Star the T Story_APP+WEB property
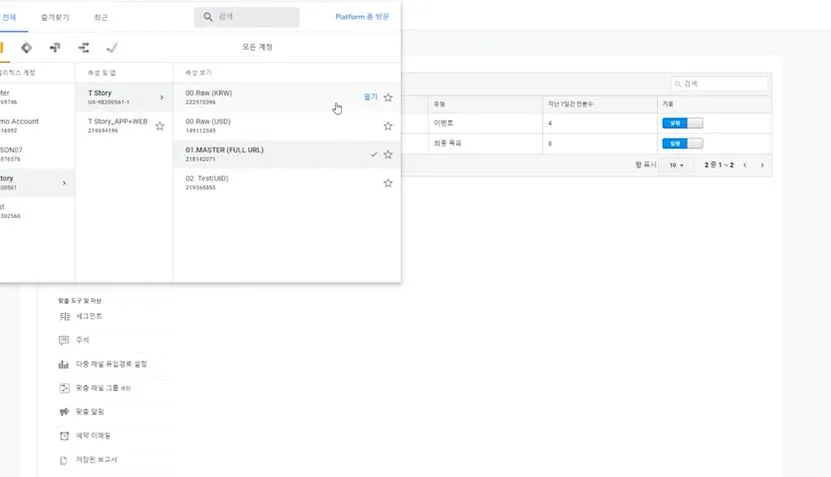 [160, 126]
